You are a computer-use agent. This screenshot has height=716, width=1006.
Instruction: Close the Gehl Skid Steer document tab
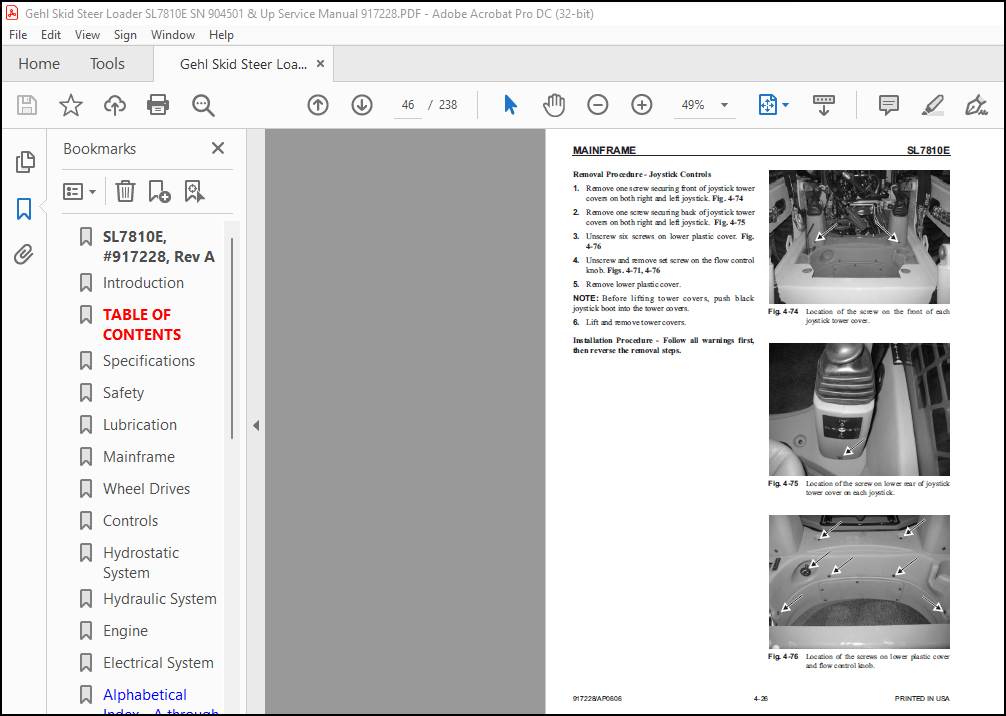pyautogui.click(x=320, y=64)
